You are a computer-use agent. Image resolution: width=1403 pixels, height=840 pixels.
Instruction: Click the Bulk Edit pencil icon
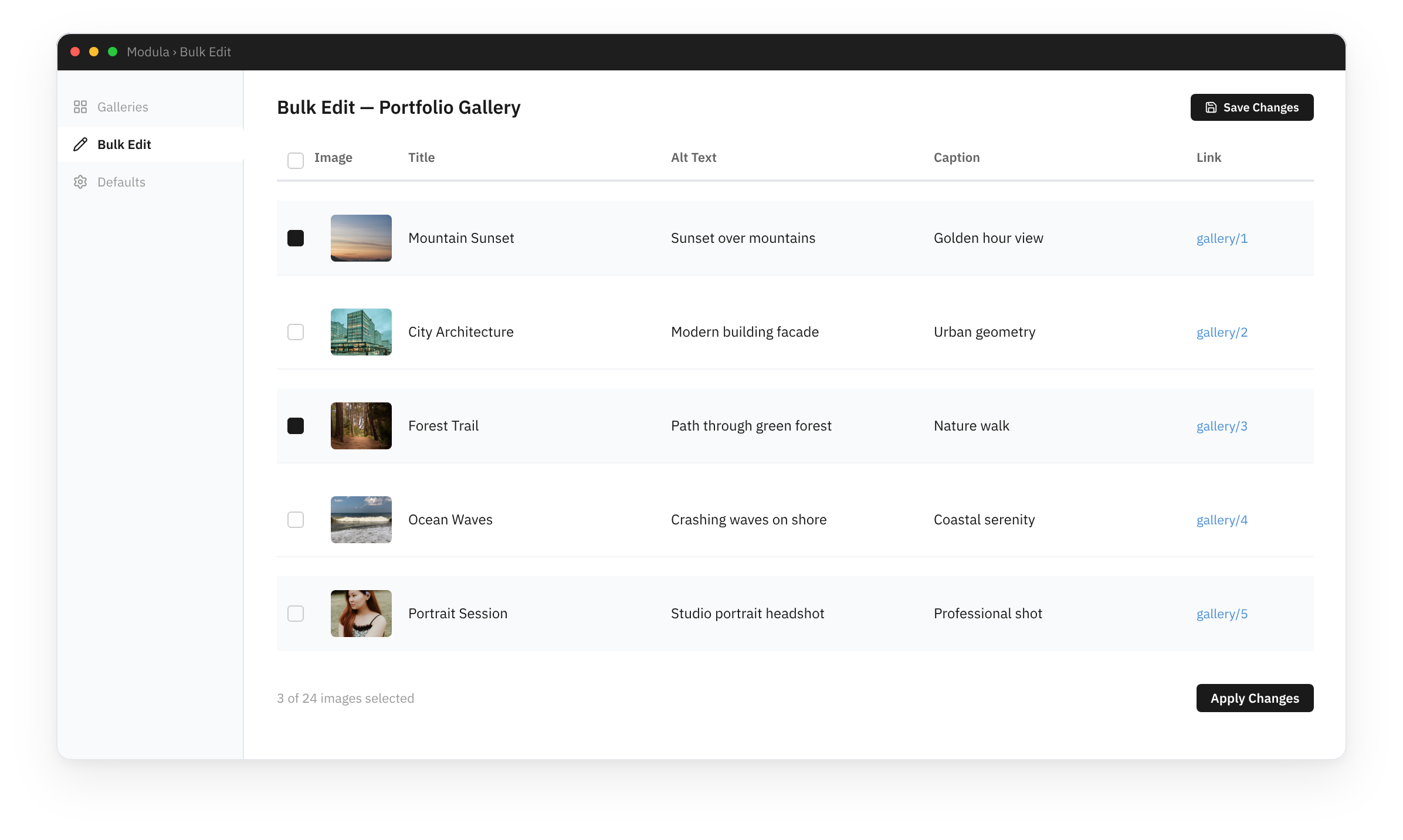coord(80,144)
